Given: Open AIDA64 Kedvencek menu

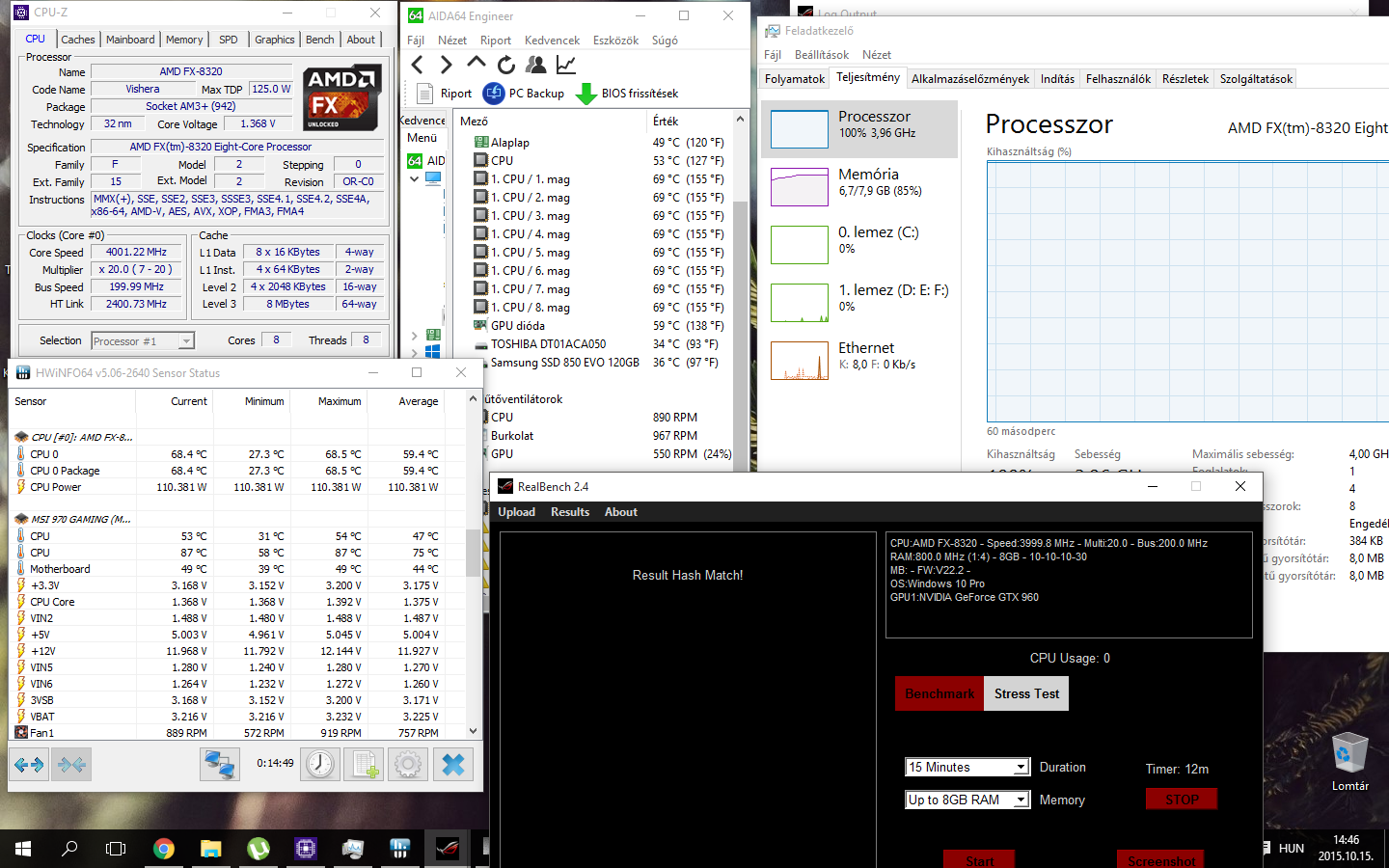Looking at the screenshot, I should point(552,41).
